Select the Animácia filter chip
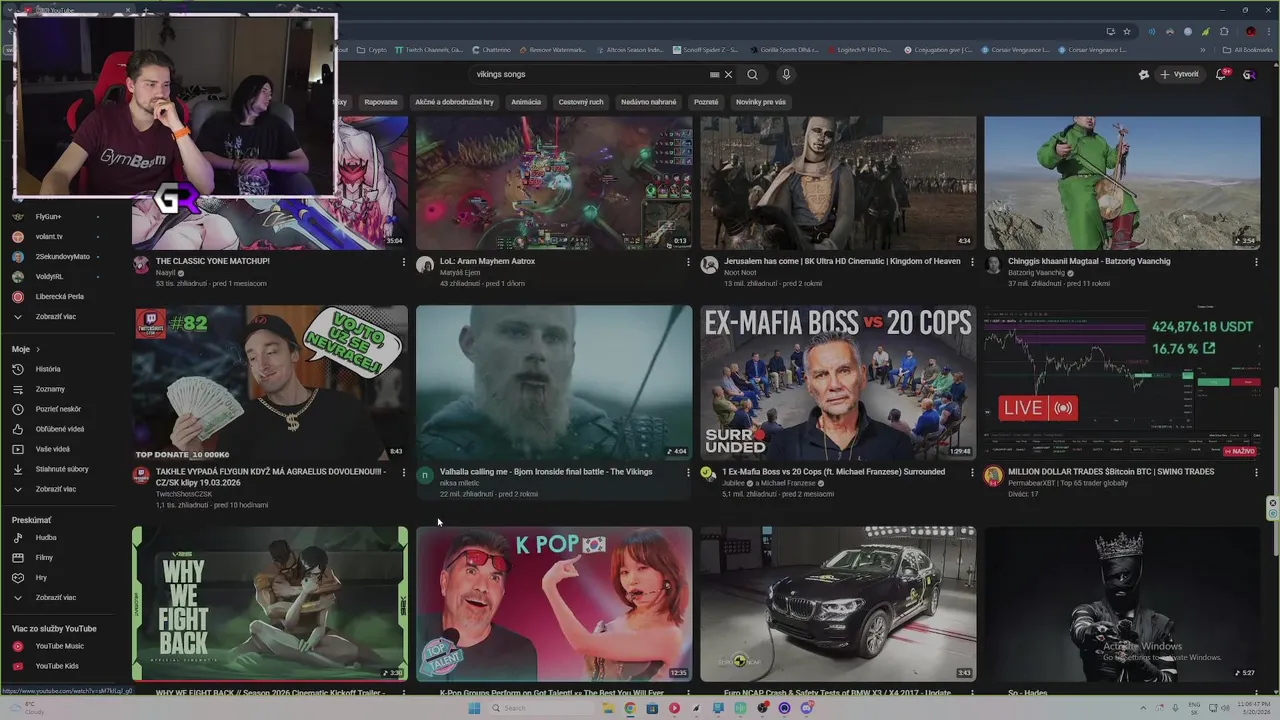The height and width of the screenshot is (720, 1280). pyautogui.click(x=526, y=102)
